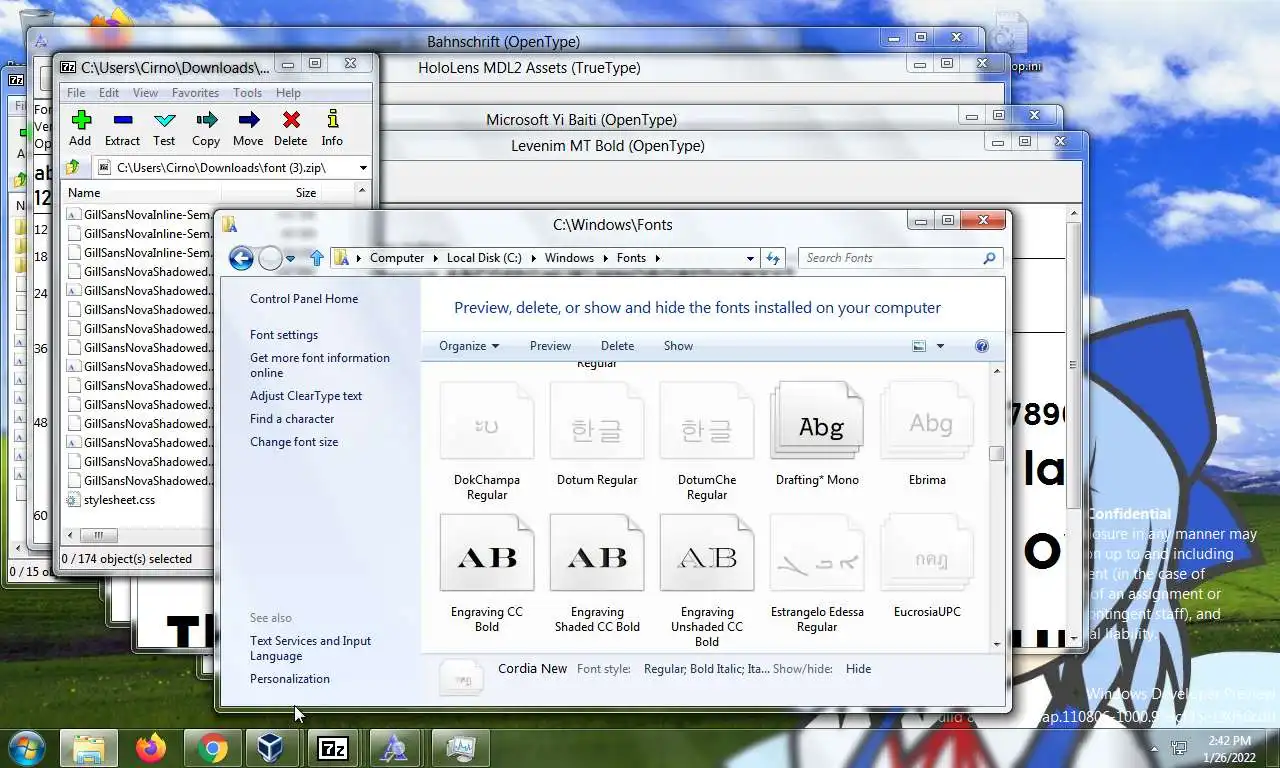Select the Engraving Shaded CC Bold font
This screenshot has width=1280, height=768.
point(597,574)
